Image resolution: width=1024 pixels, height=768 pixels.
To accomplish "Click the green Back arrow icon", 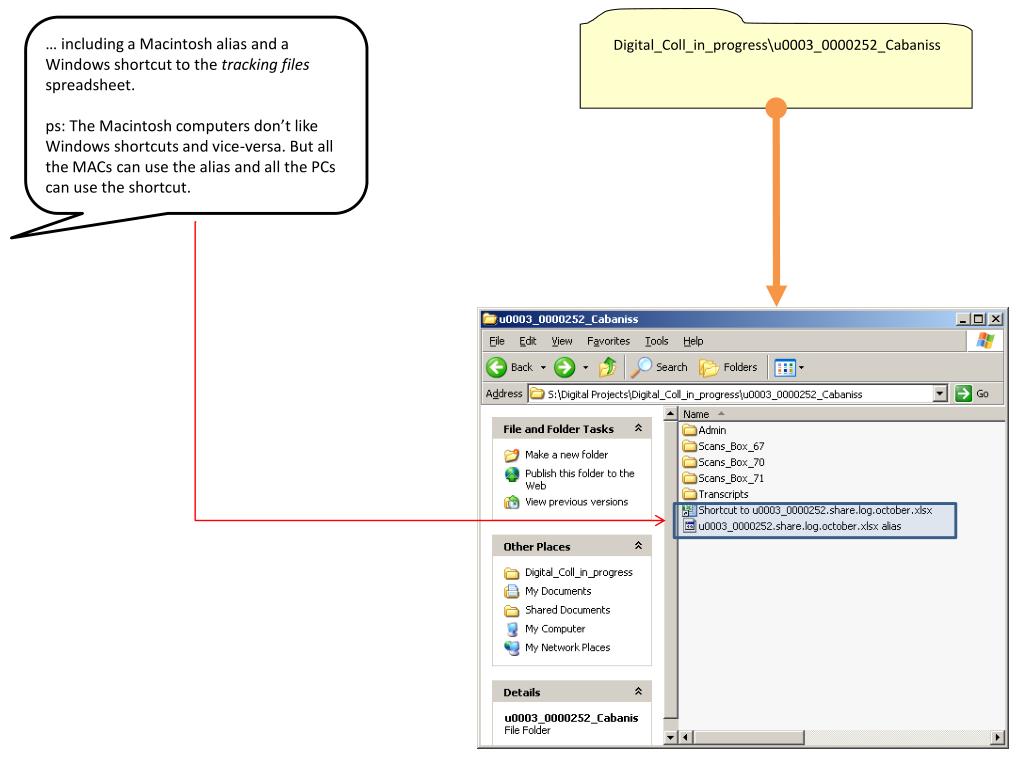I will pyautogui.click(x=496, y=368).
